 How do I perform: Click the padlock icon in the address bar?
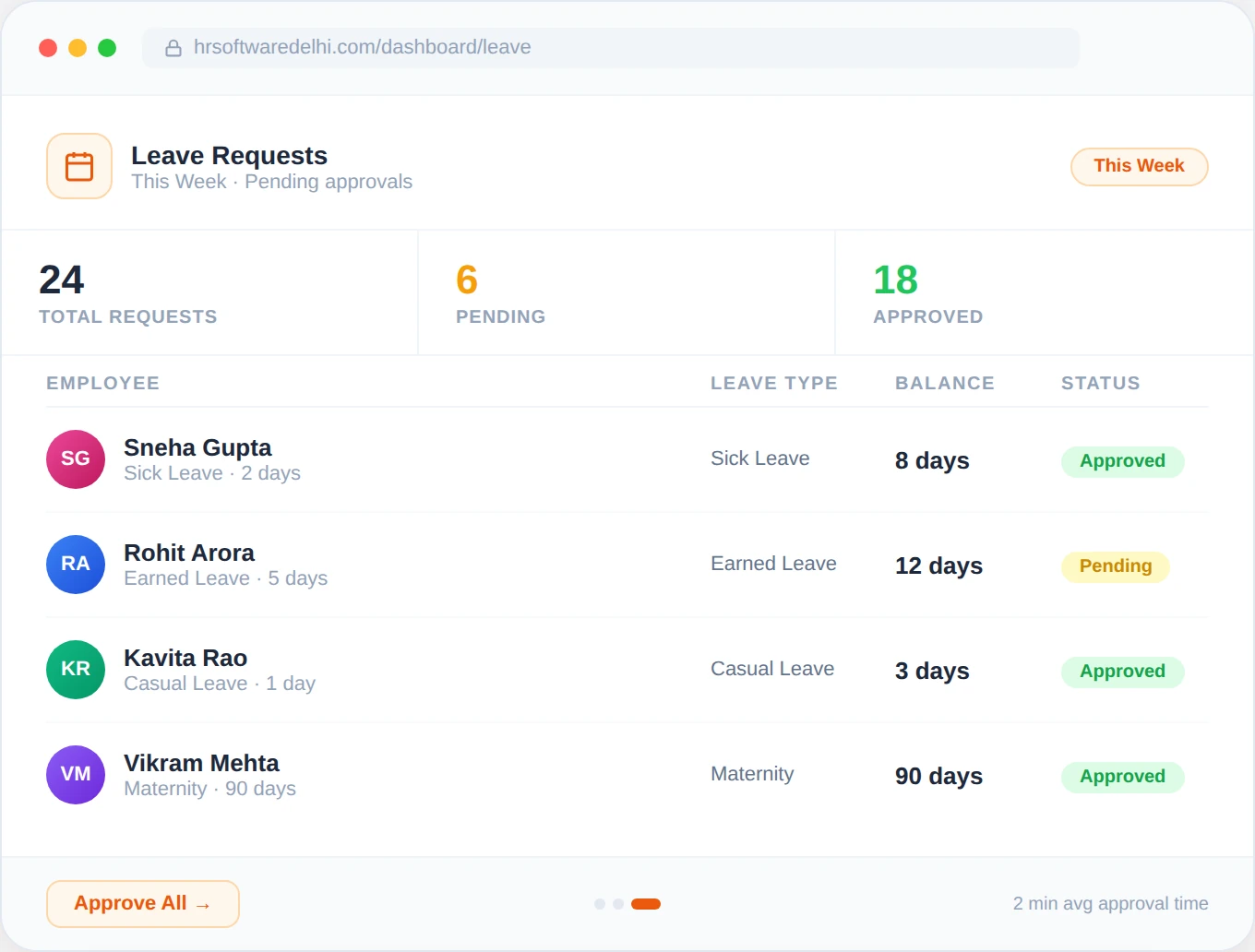[x=173, y=47]
